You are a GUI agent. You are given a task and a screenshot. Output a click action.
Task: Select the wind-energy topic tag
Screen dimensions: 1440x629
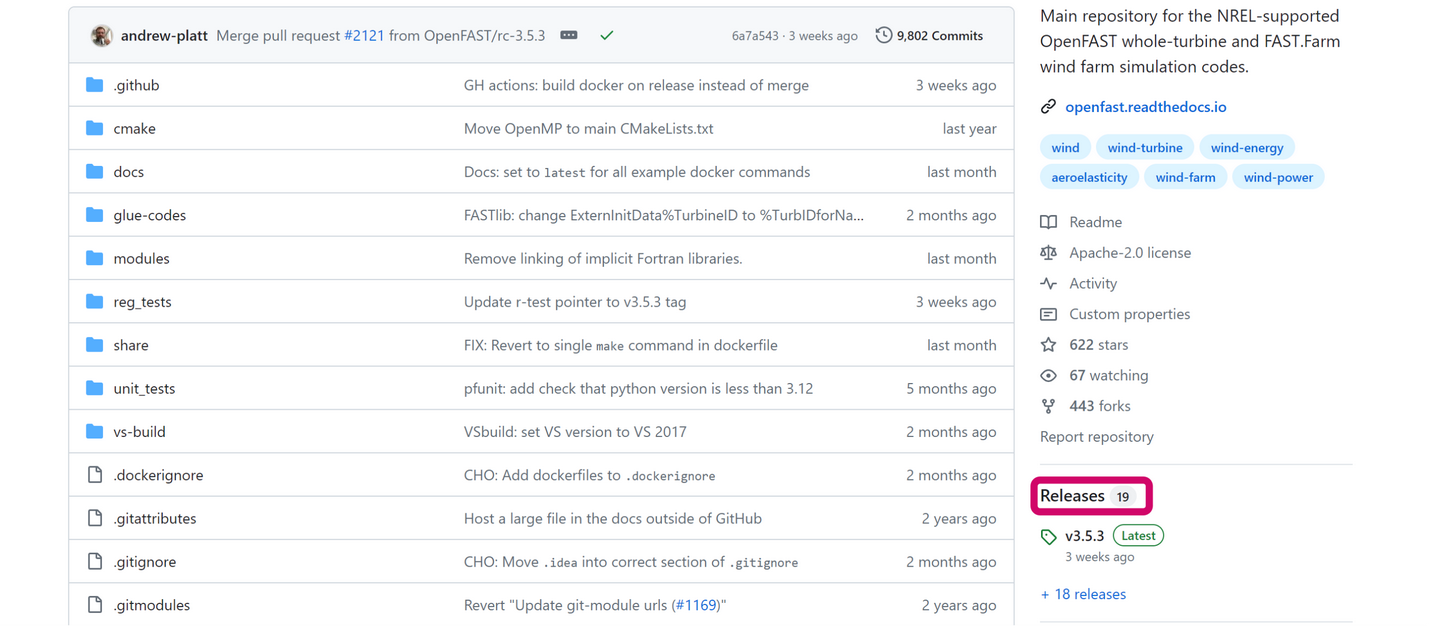(x=1247, y=146)
